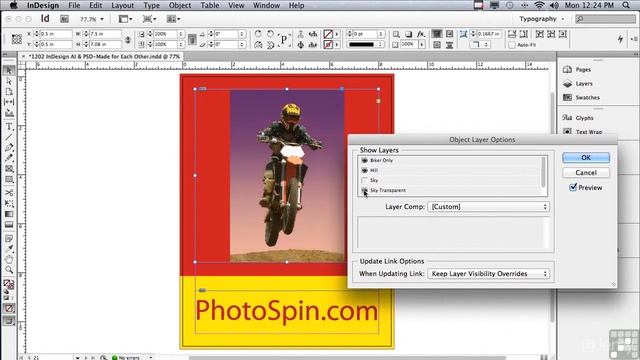
Task: Open the Effects fx button
Action: (x=420, y=34)
